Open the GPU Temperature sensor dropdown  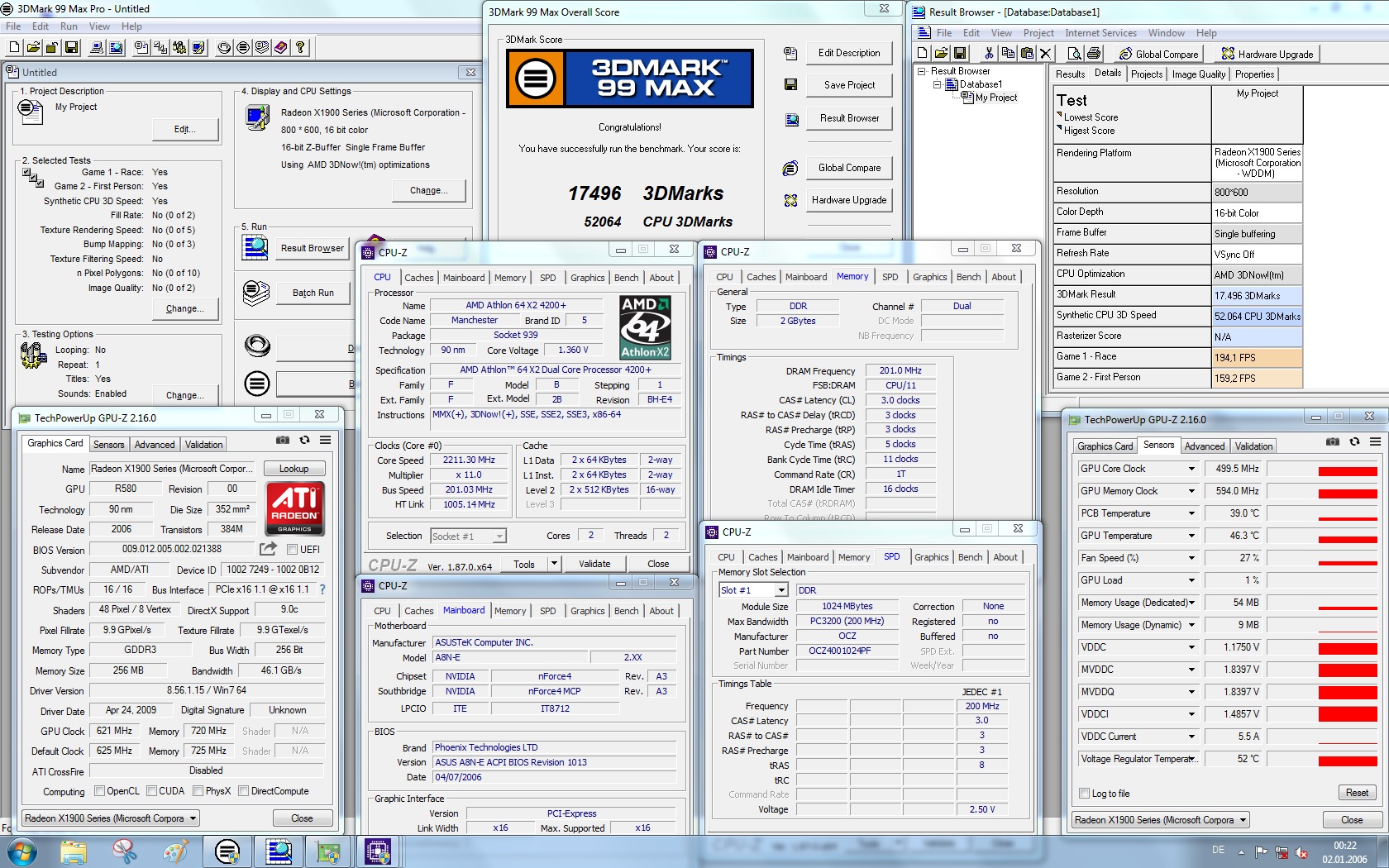pos(1191,536)
